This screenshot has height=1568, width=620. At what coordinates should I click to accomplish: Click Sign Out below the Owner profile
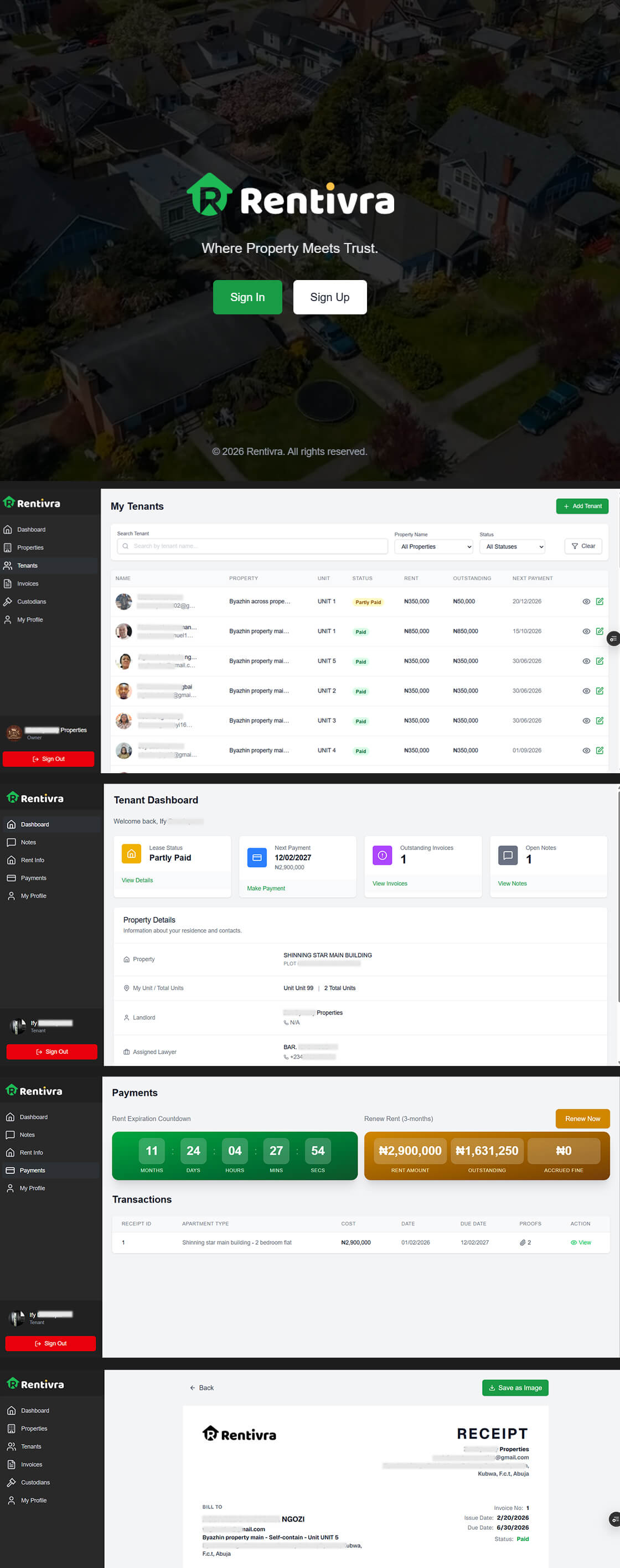click(x=49, y=759)
